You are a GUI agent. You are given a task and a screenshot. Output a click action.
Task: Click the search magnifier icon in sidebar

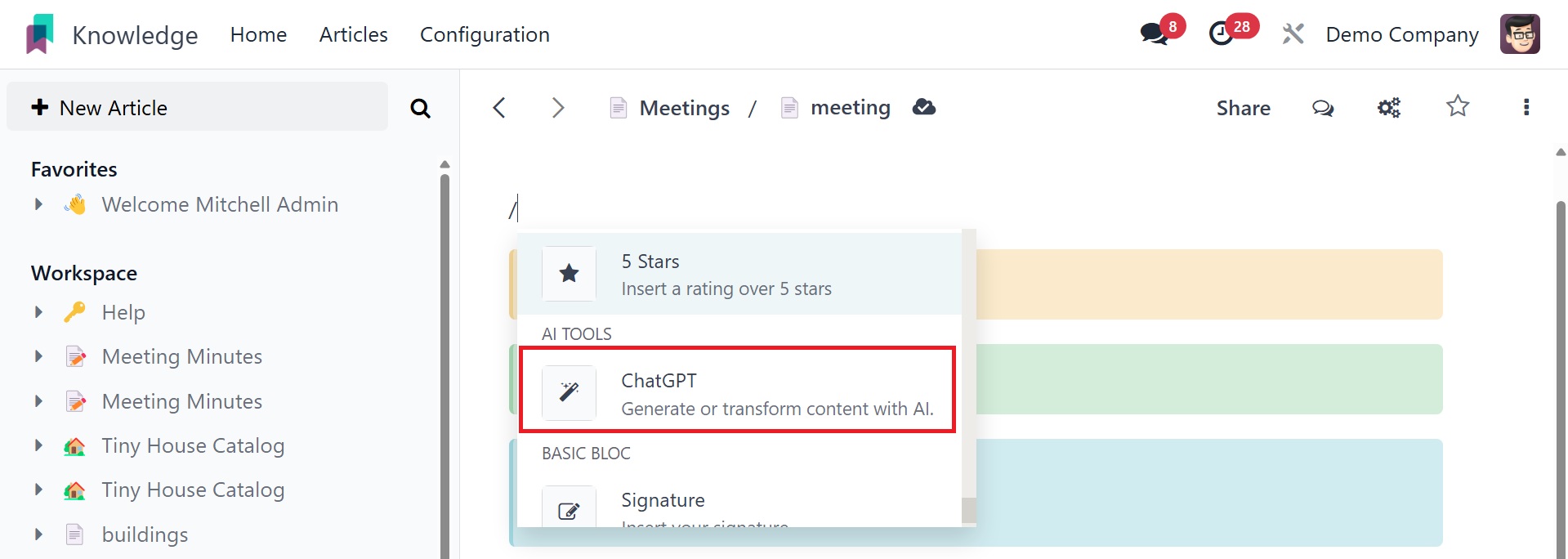coord(420,108)
